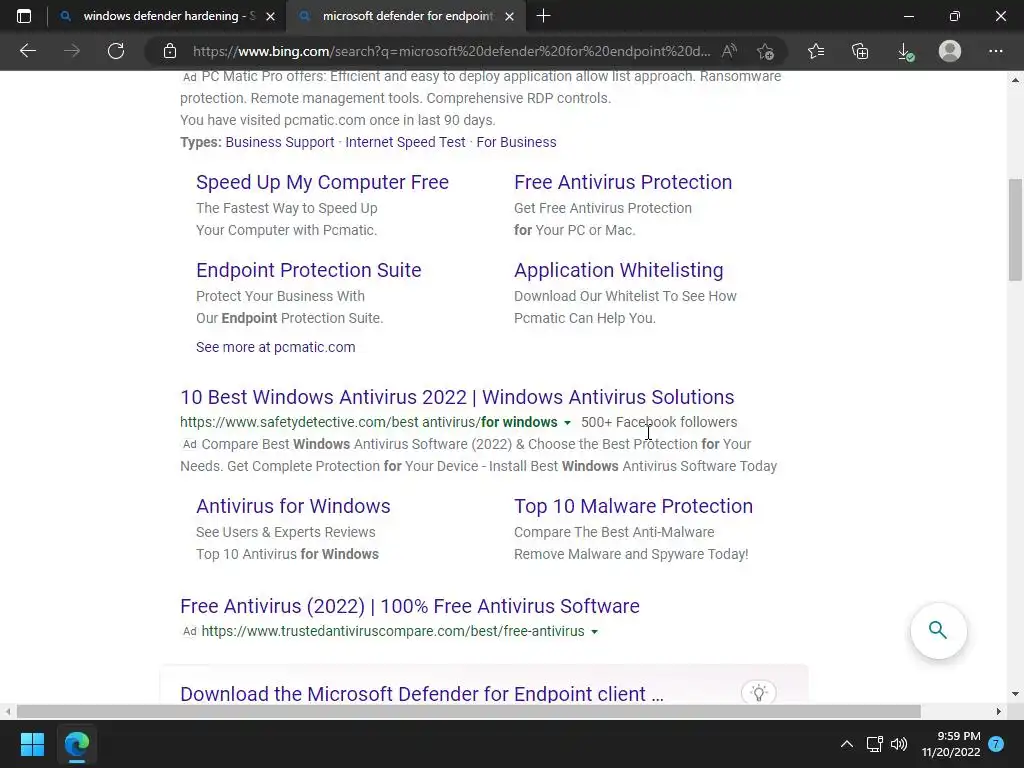Refresh the current Bing page
This screenshot has height=768, width=1024.
tap(116, 51)
